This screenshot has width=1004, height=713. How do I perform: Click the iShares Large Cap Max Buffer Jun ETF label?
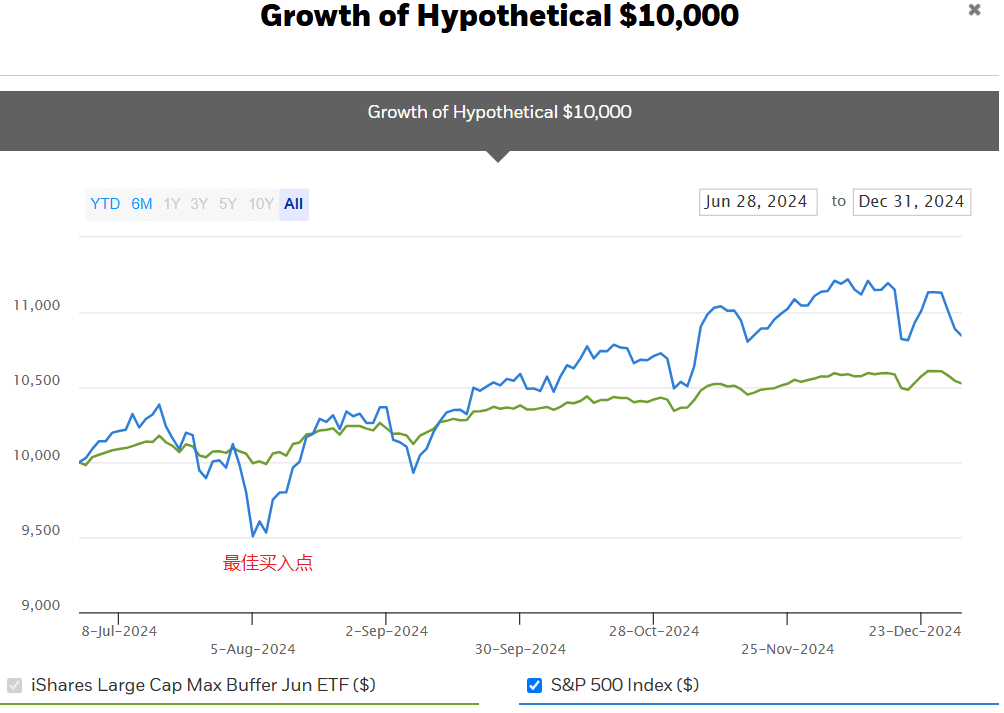203,685
